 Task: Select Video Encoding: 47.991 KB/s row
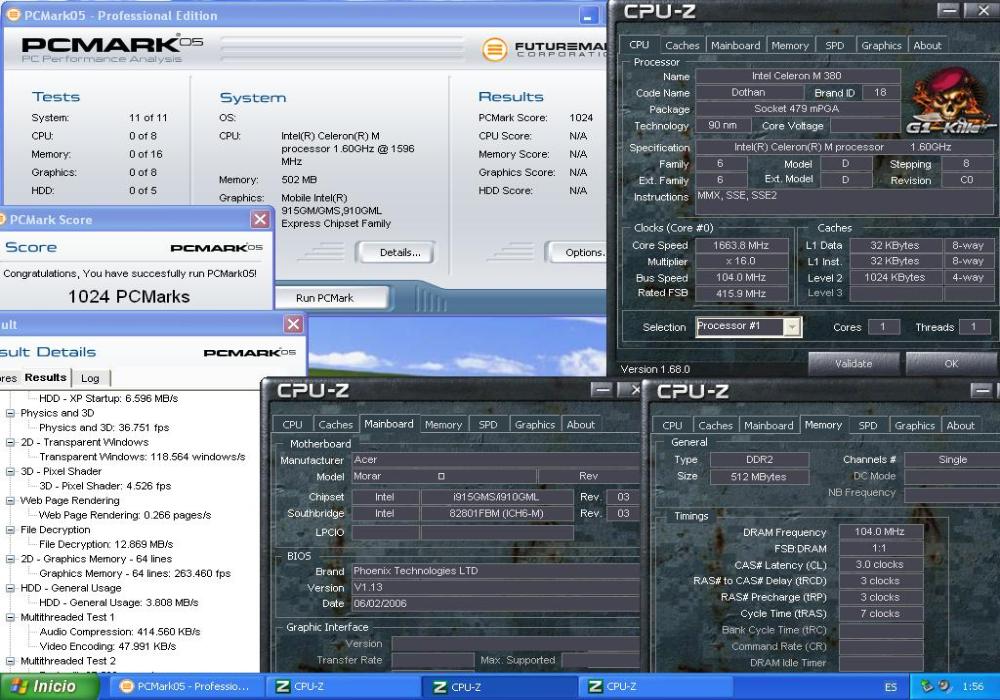[107, 646]
